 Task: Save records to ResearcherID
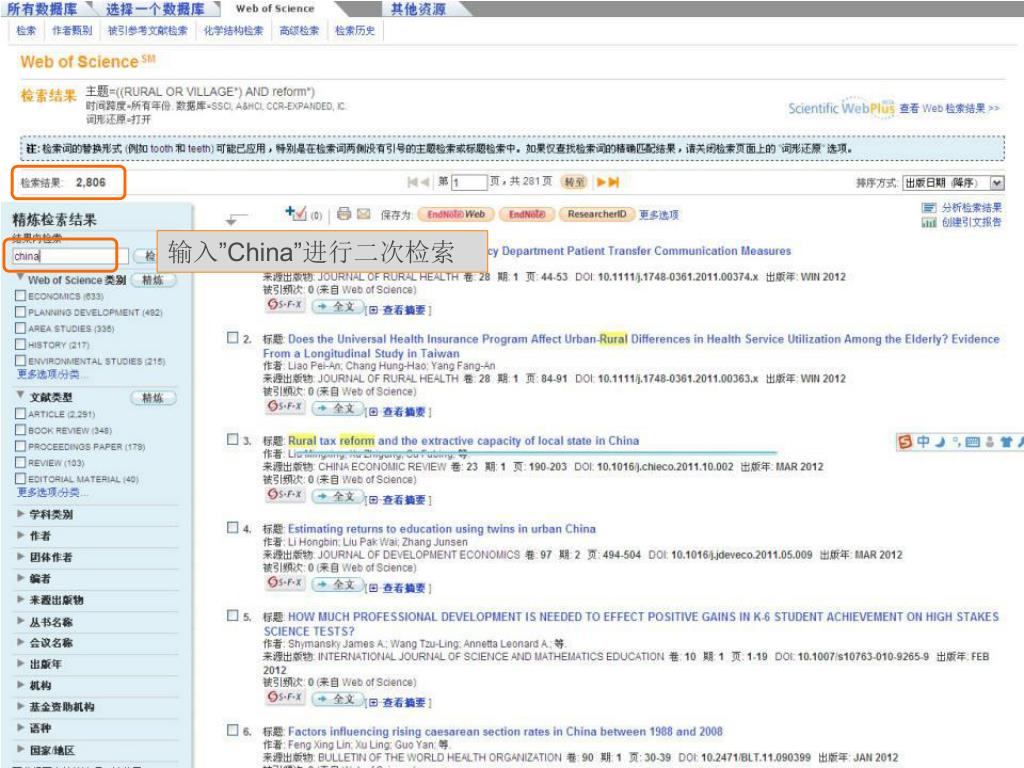(597, 214)
